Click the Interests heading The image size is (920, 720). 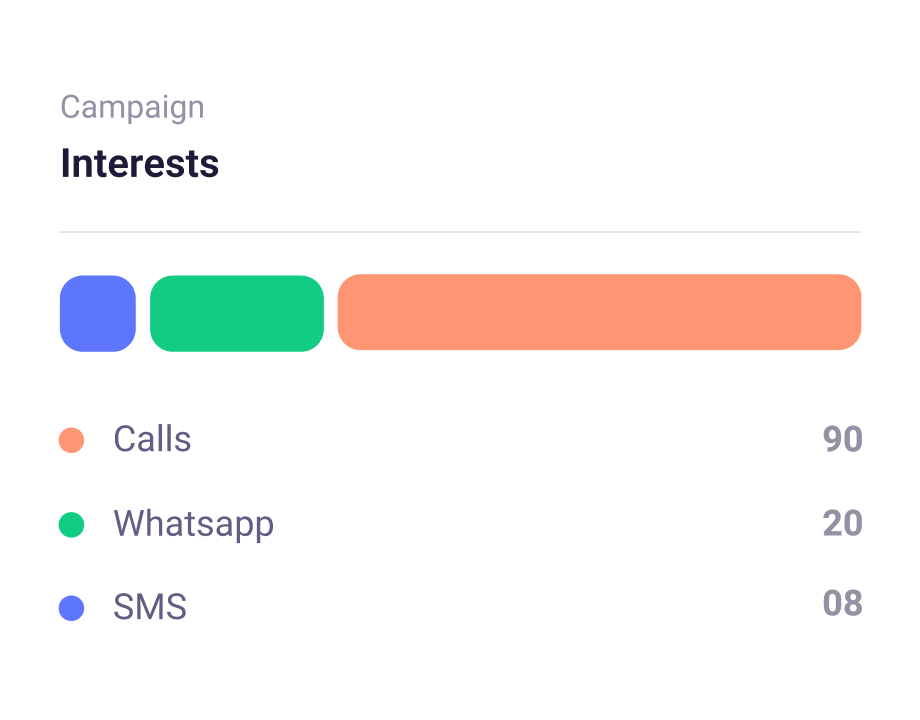140,163
